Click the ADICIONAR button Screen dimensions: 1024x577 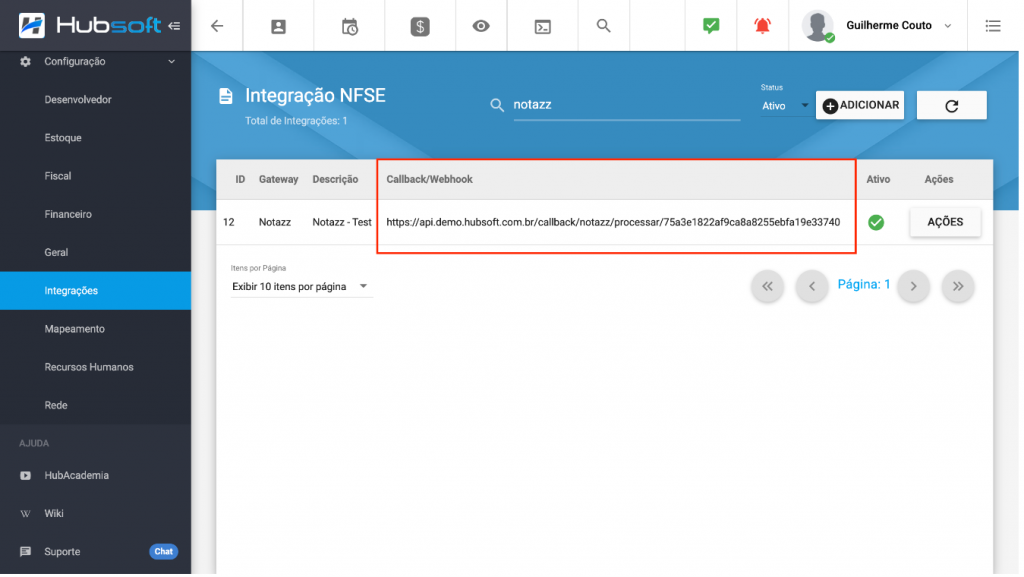(x=859, y=105)
